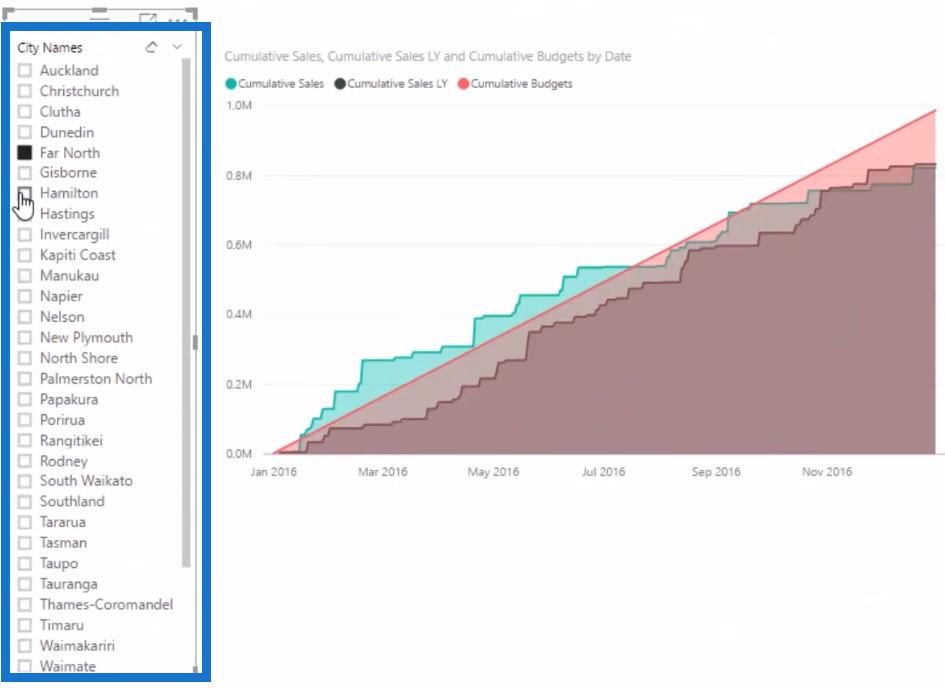Open More options ellipsis above the slicer
The width and height of the screenshot is (945, 688).
tap(177, 20)
